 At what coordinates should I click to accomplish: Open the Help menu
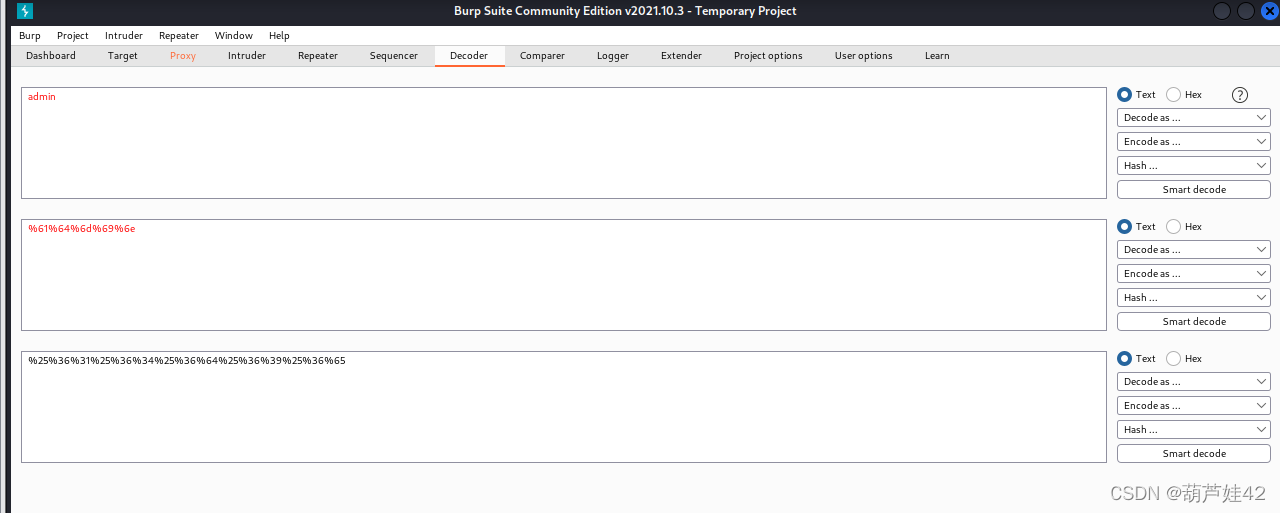click(279, 36)
